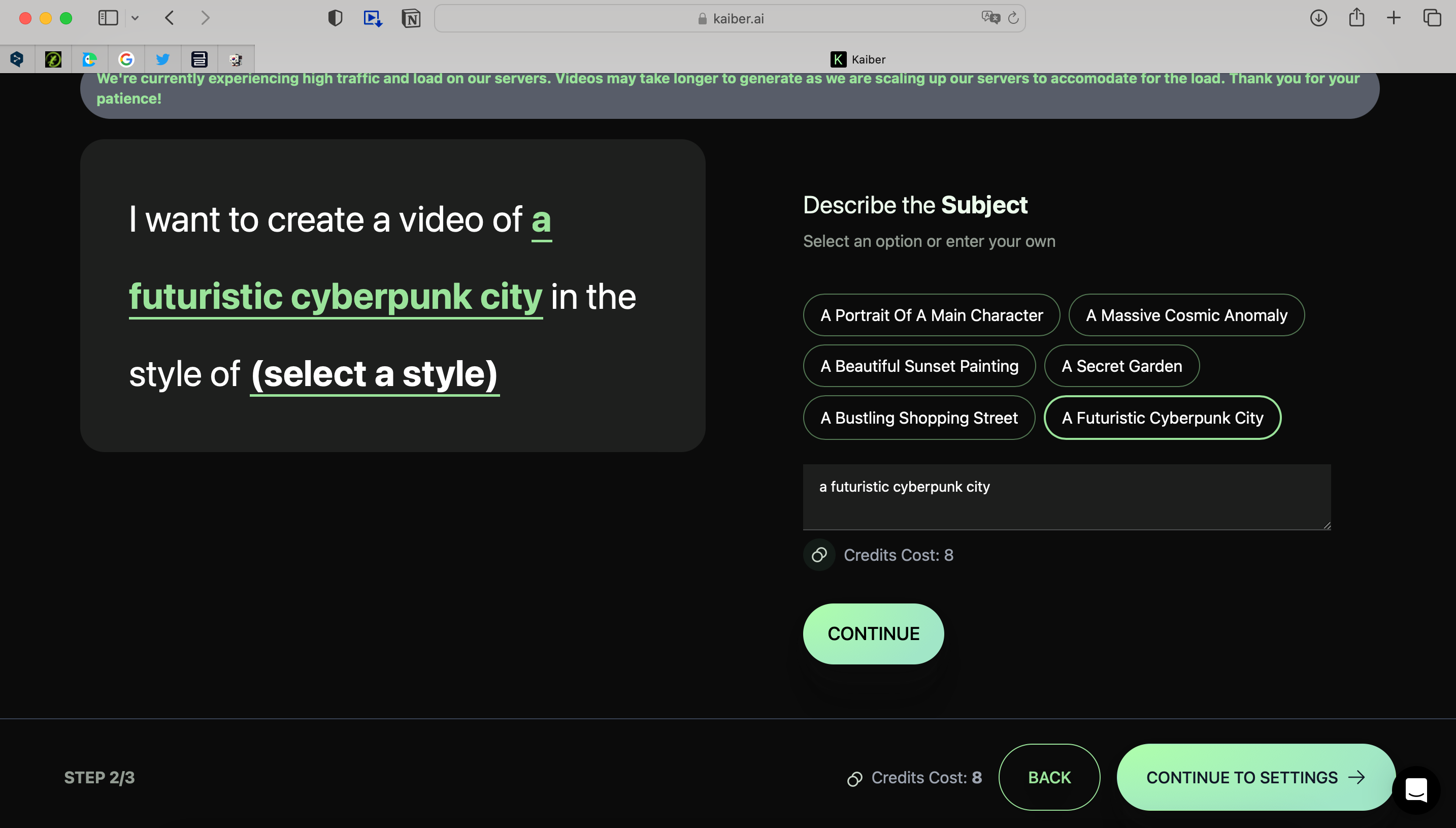Screen dimensions: 1456x828
Task: Show the tab overview icon
Action: click(x=1432, y=18)
